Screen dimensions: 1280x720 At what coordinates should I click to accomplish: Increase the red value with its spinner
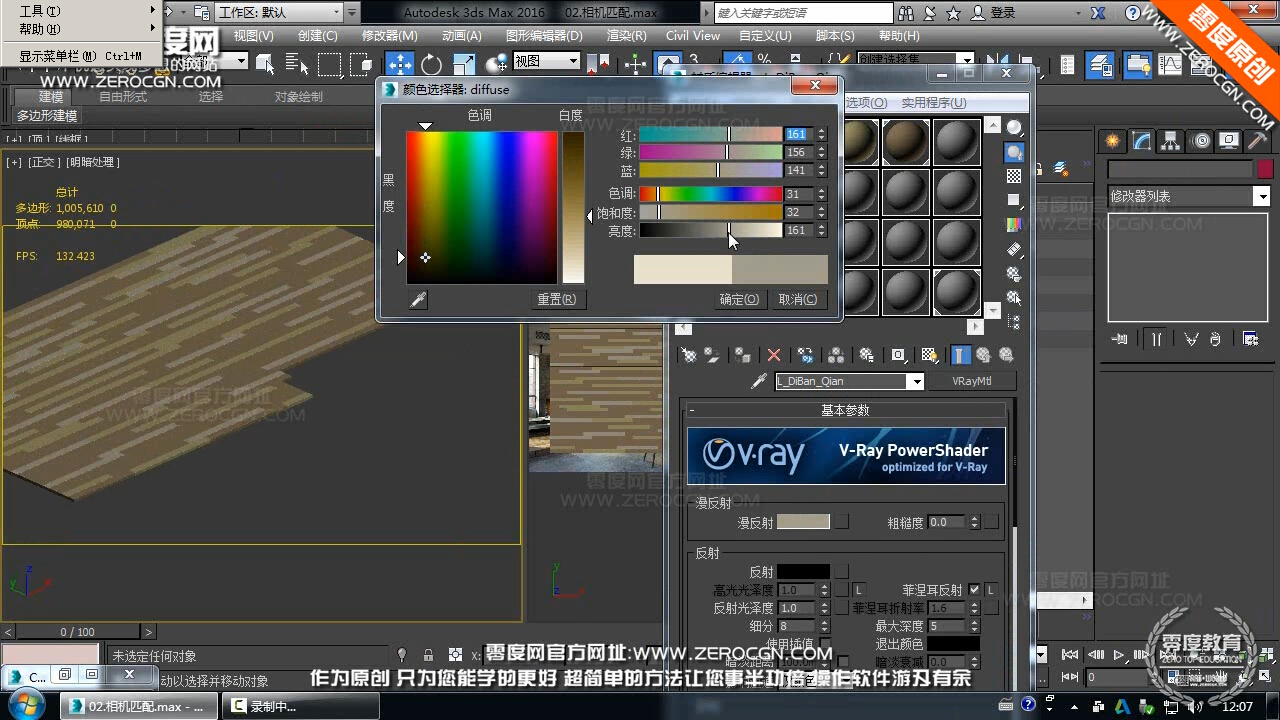pos(821,130)
